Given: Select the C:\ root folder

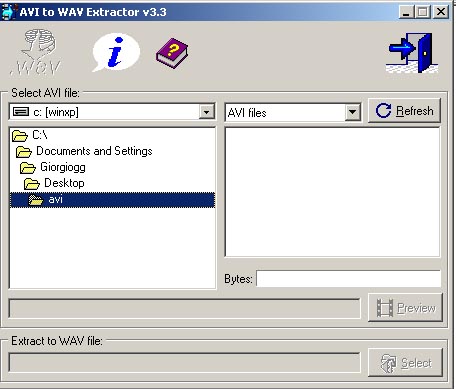Looking at the screenshot, I should coord(29,135).
